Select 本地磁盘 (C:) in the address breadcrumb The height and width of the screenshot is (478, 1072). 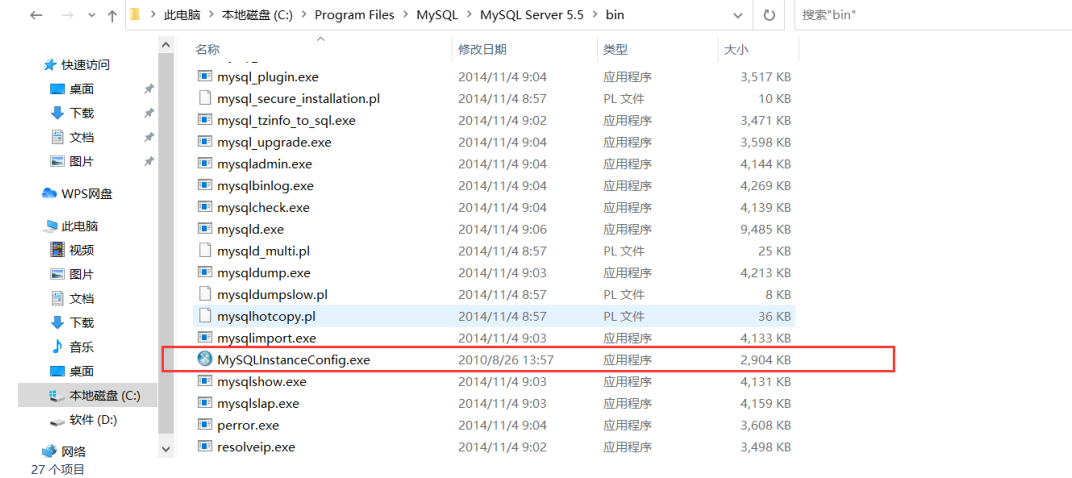257,15
